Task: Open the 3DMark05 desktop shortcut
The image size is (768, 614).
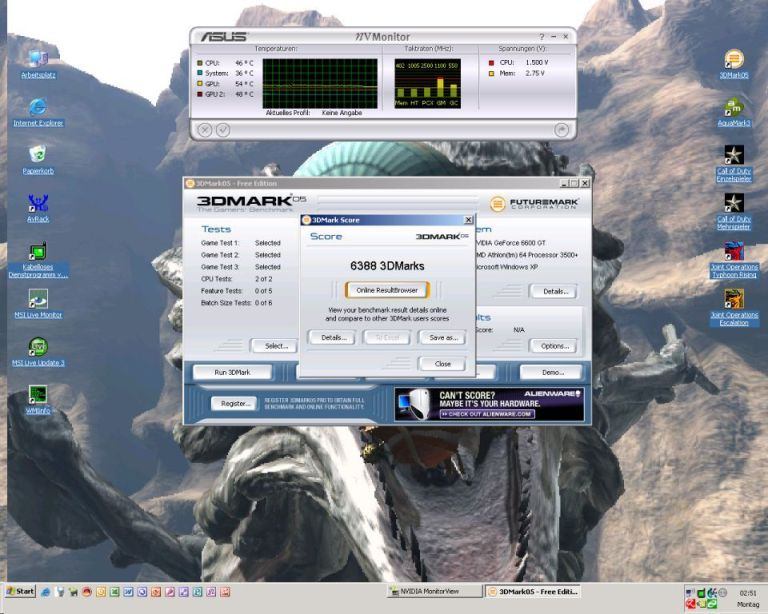Action: click(734, 64)
